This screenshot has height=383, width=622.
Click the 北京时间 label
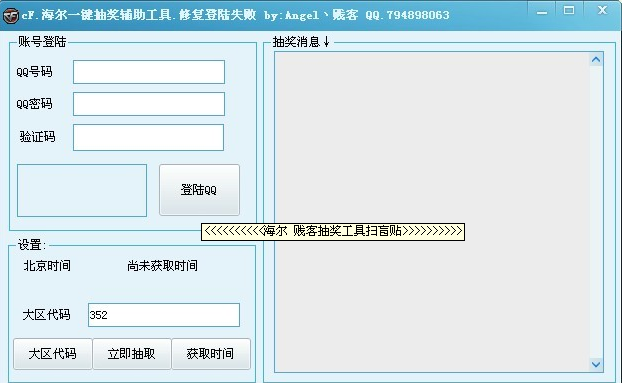point(47,266)
